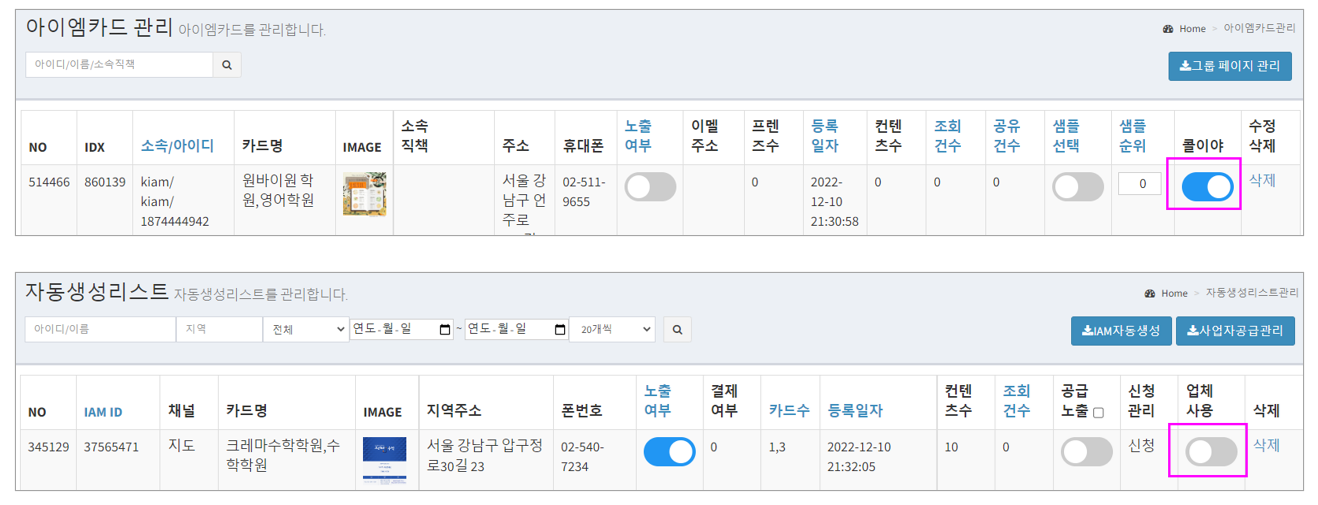The image size is (1318, 505).
Task: Open 사업자공급관리 page
Action: pos(1235,330)
